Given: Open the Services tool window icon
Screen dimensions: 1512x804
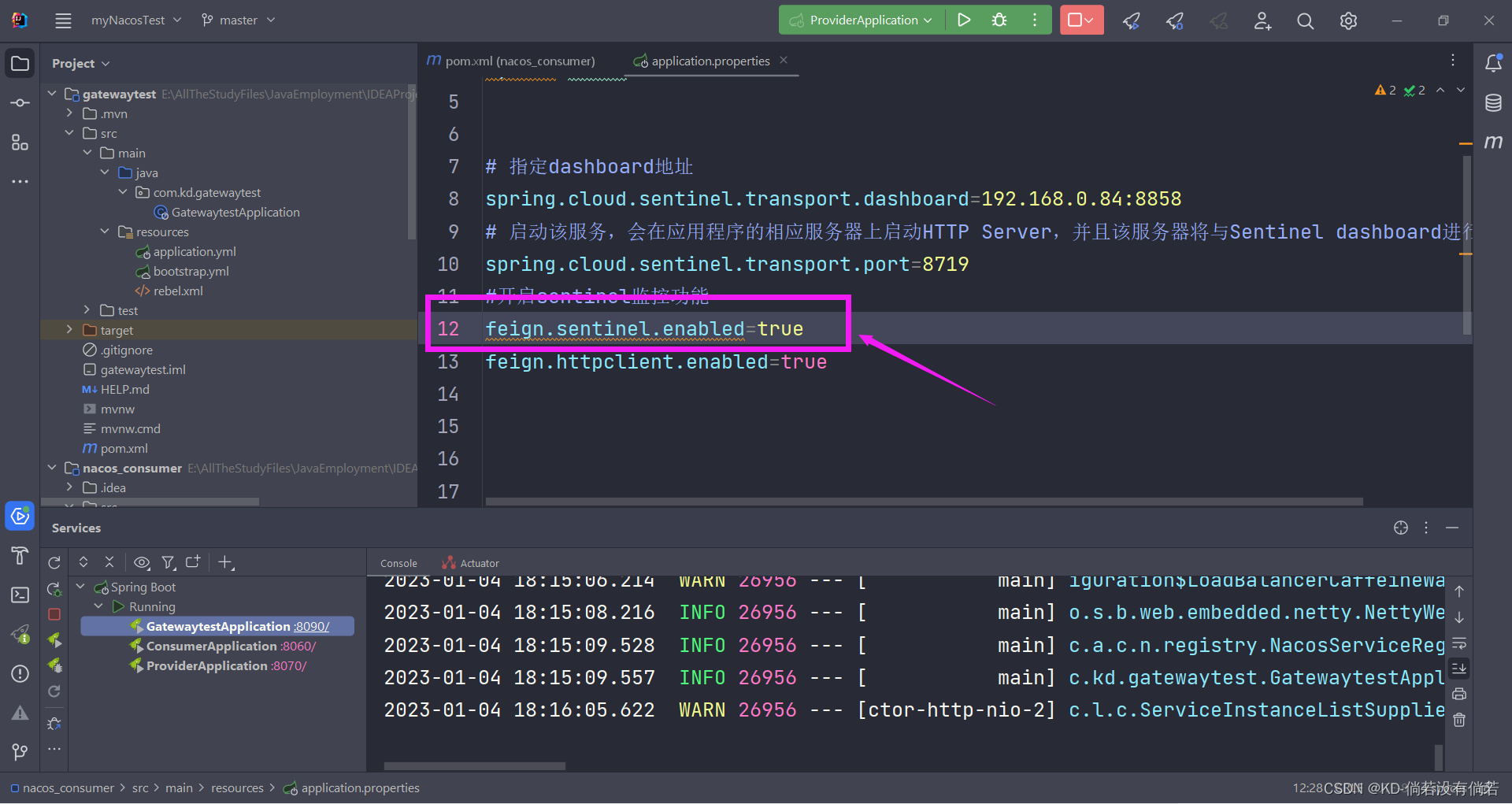Looking at the screenshot, I should [20, 516].
